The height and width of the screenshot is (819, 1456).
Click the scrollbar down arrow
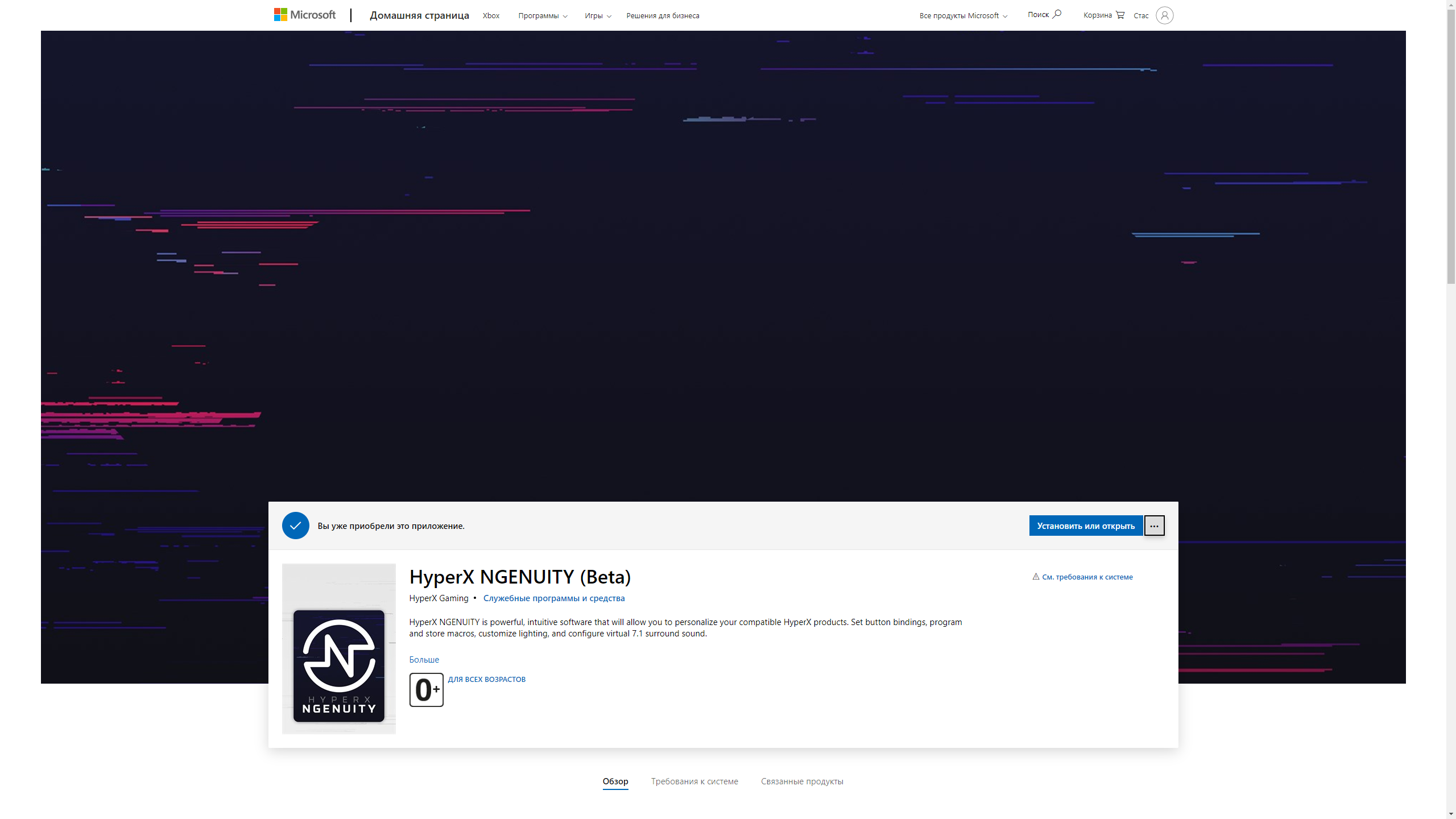pos(1451,814)
